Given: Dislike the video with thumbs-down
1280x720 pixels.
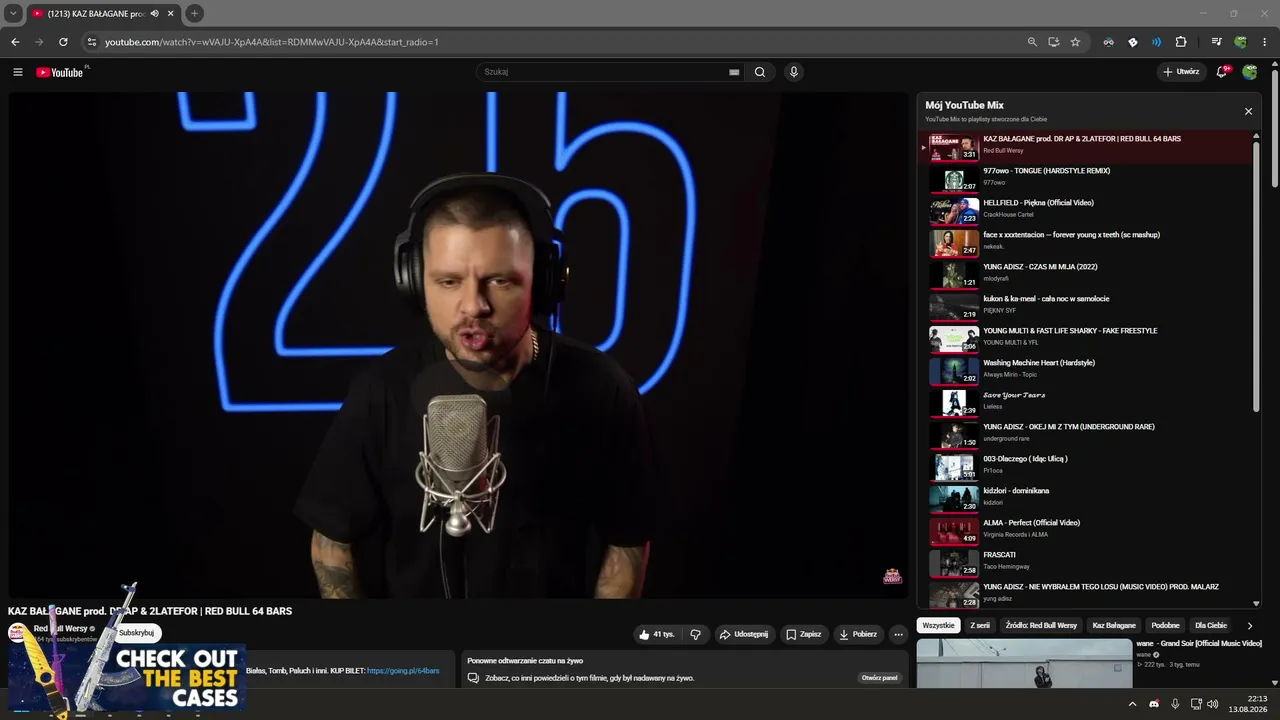Looking at the screenshot, I should coord(696,634).
